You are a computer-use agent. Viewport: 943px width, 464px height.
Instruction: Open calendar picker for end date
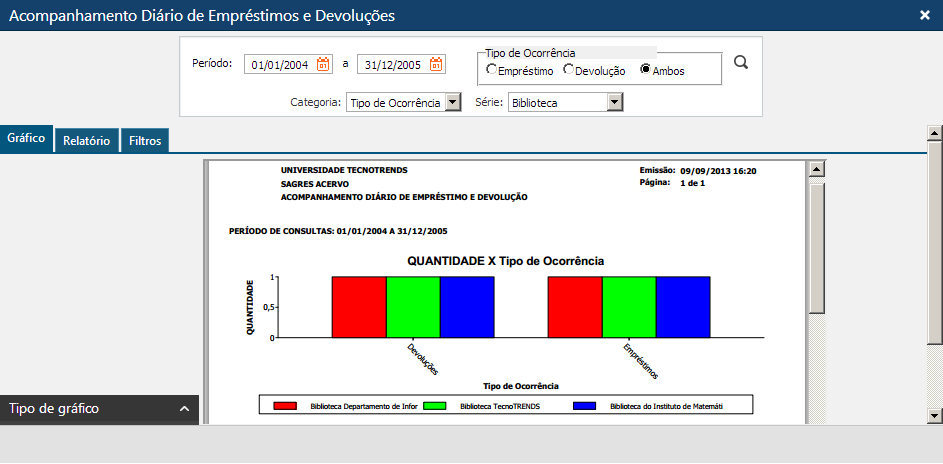coord(436,64)
